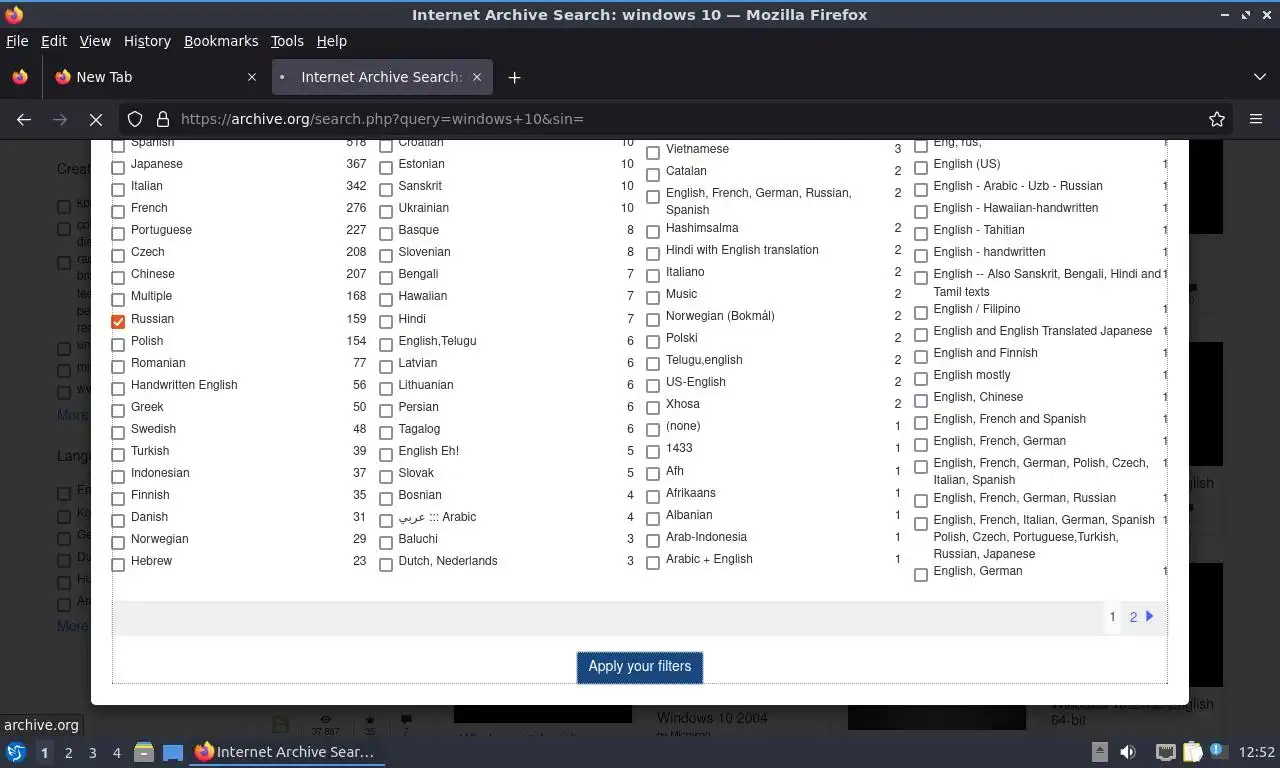The image size is (1280, 768).
Task: Switch to workspace 2
Action: (68, 752)
